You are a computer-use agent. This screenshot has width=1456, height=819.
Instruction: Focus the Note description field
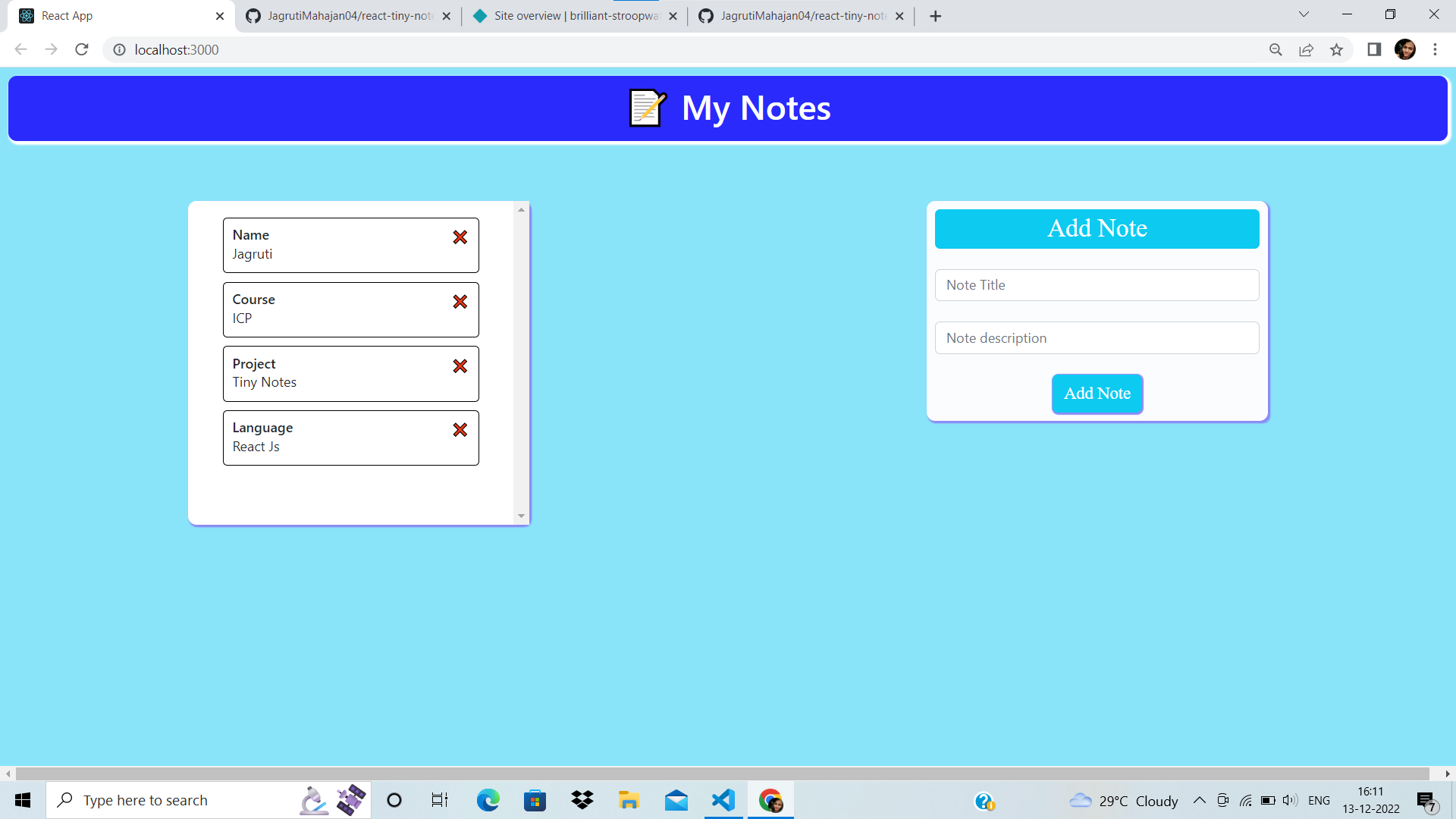[x=1097, y=338]
